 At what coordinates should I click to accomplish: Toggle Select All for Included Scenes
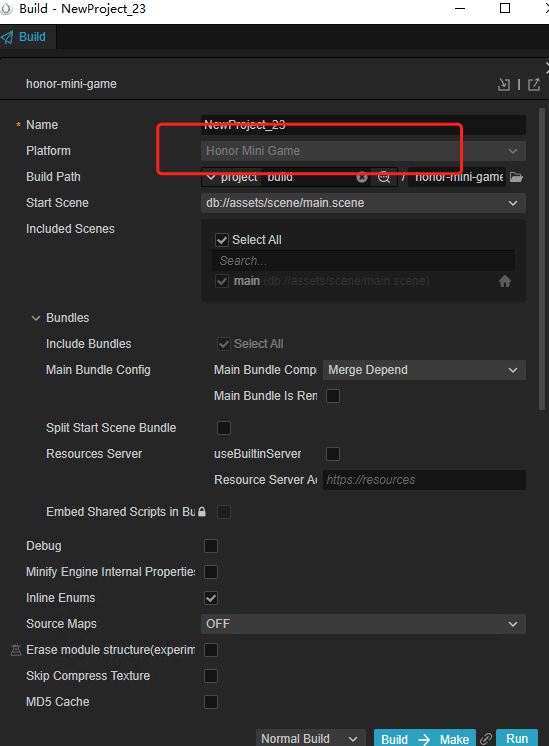pos(222,240)
